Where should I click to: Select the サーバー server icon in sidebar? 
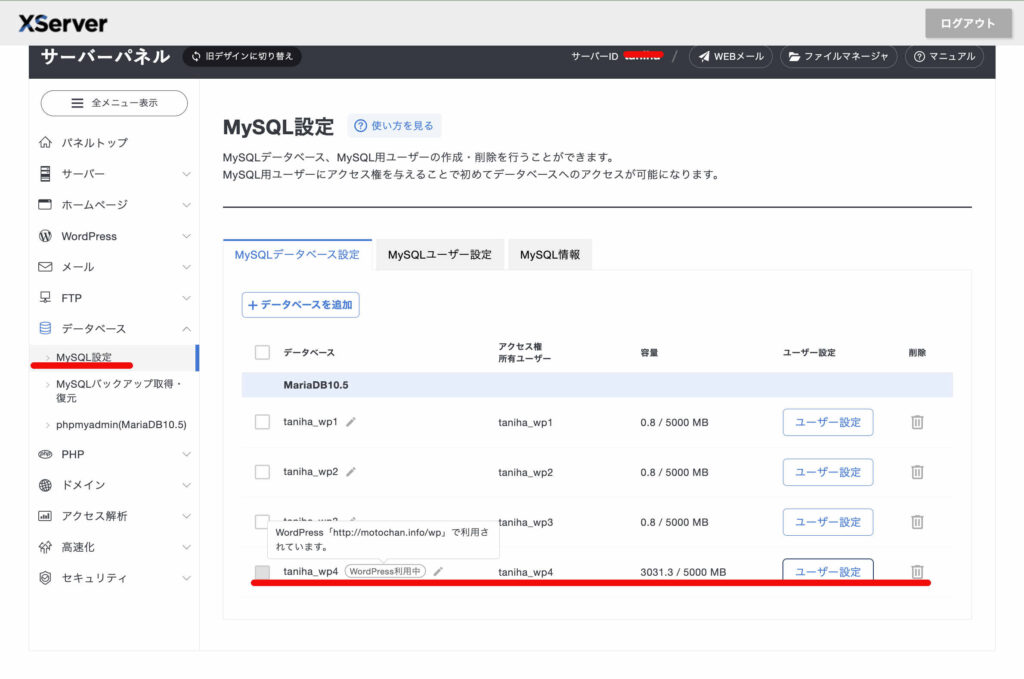[x=45, y=174]
